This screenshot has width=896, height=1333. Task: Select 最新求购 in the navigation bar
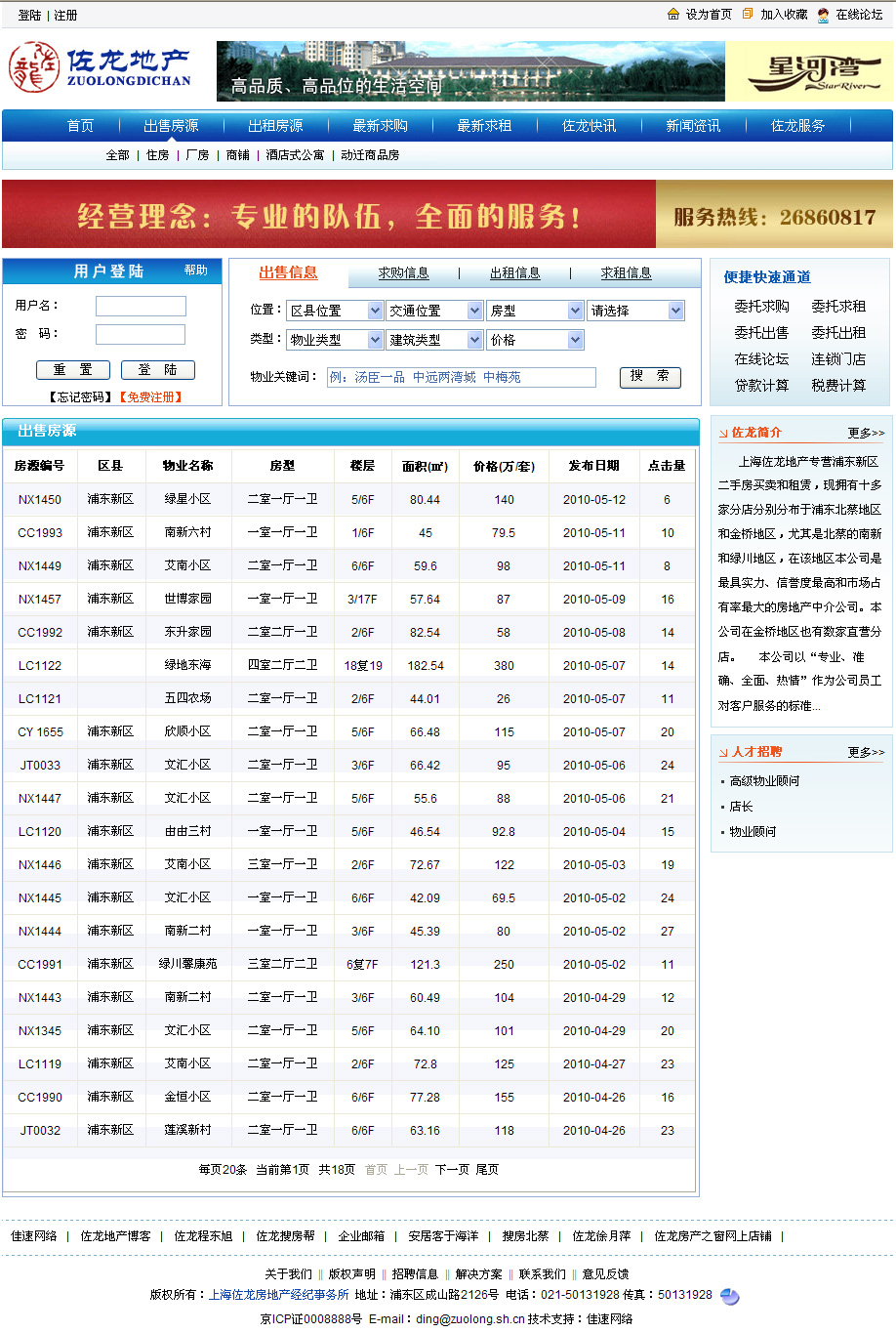(380, 126)
